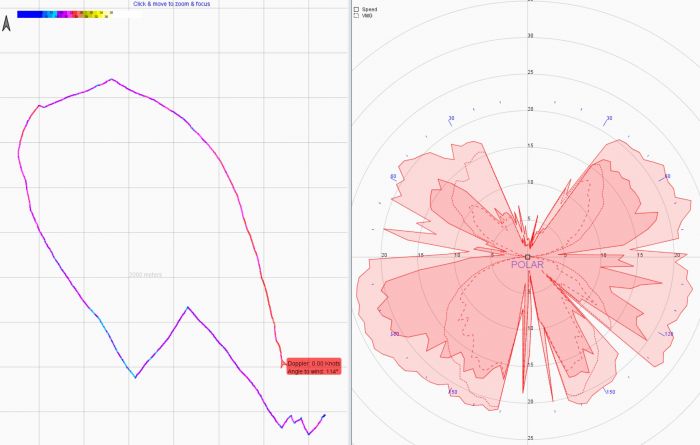Enable the Speed checkbox
Screen dimensions: 700x445
click(x=356, y=8)
